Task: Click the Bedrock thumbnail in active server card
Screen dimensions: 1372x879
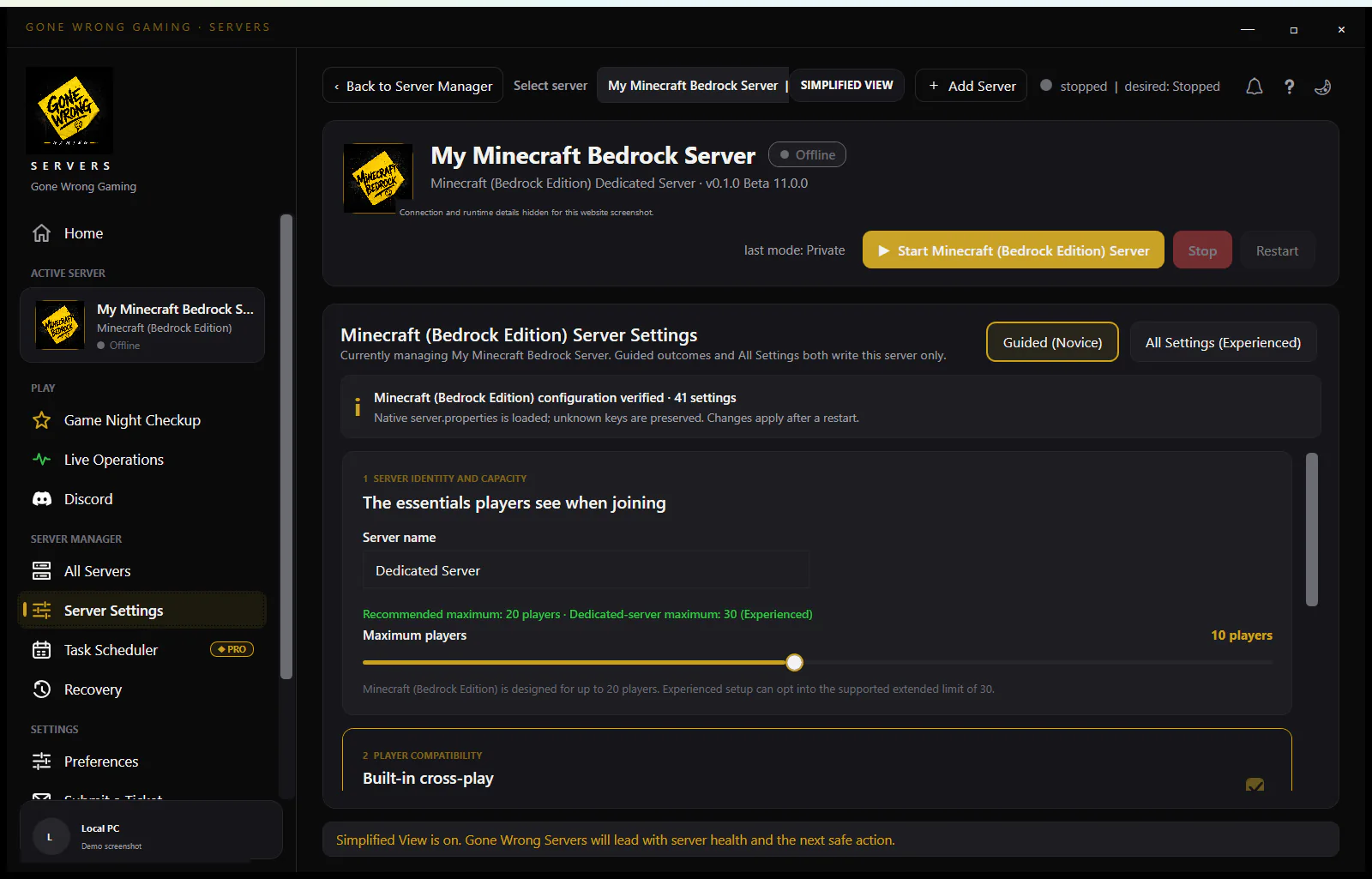Action: pyautogui.click(x=60, y=325)
